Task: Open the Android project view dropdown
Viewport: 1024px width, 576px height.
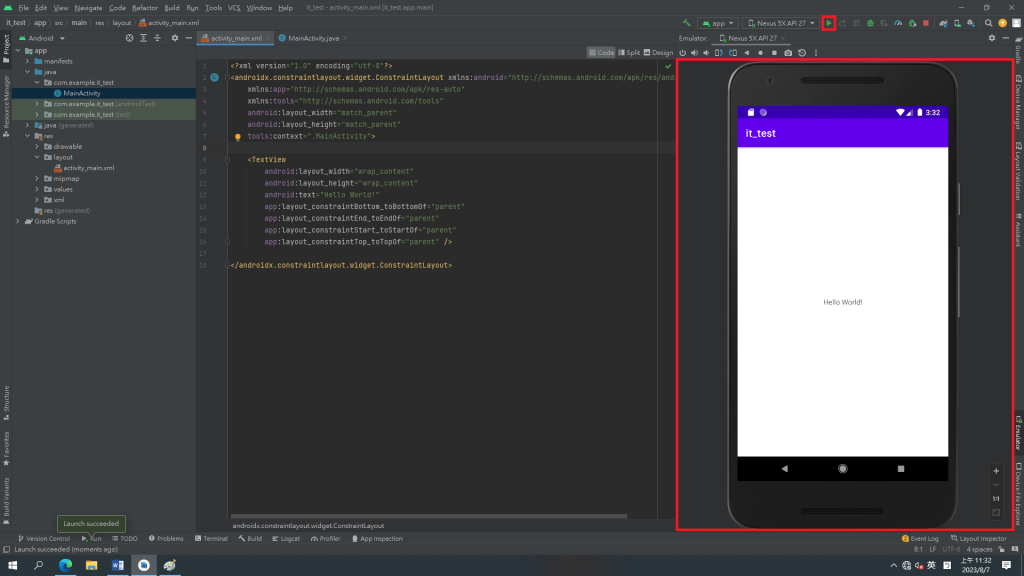Action: (42, 38)
